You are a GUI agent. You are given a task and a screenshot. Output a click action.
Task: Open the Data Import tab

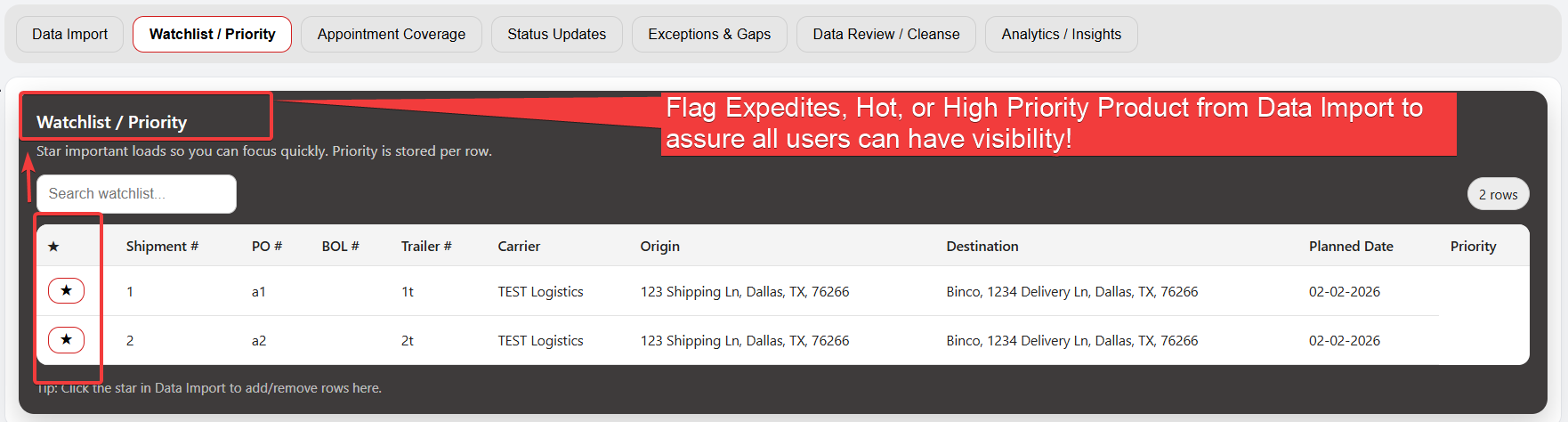coord(69,35)
